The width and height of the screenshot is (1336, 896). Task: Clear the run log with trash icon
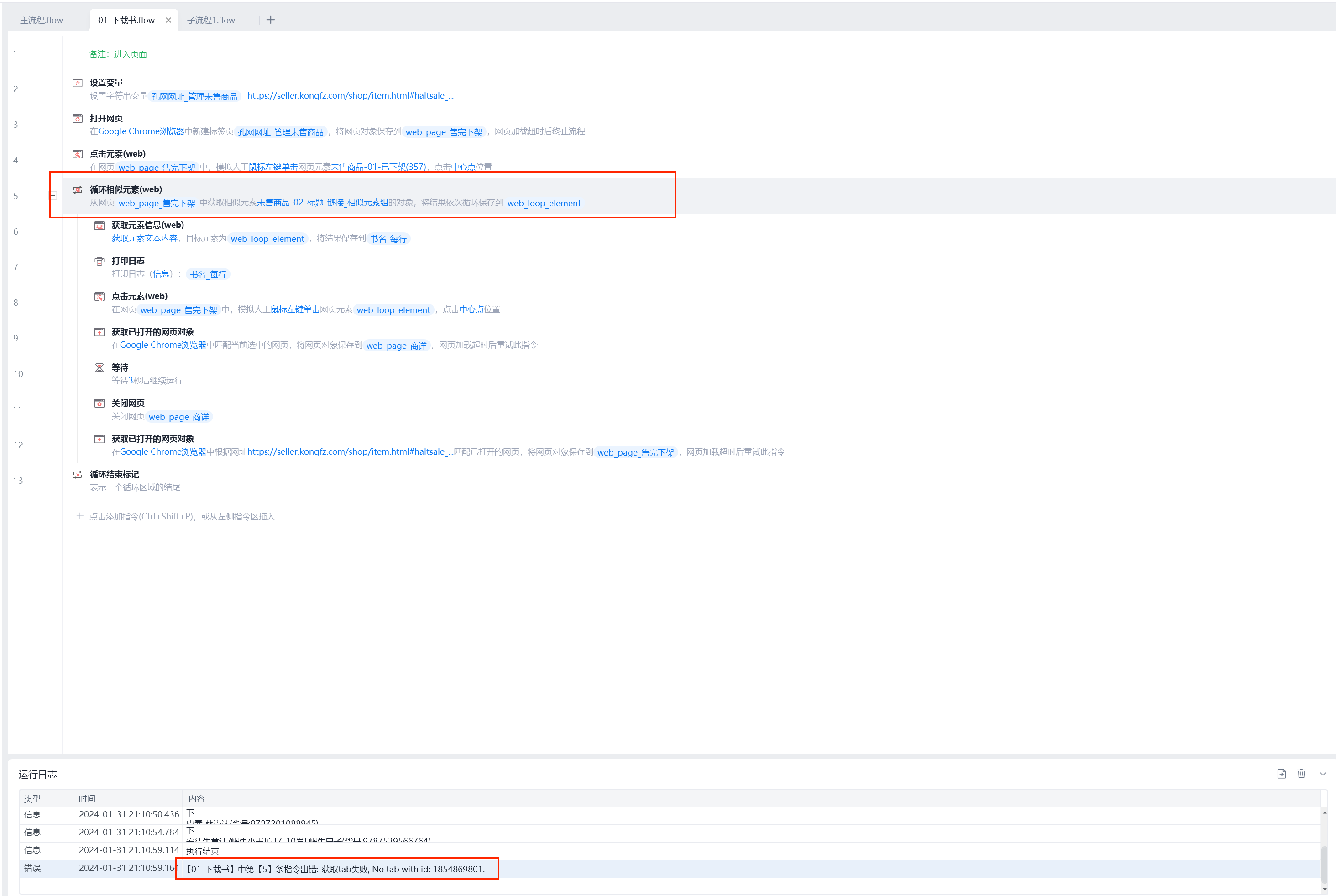pyautogui.click(x=1301, y=774)
